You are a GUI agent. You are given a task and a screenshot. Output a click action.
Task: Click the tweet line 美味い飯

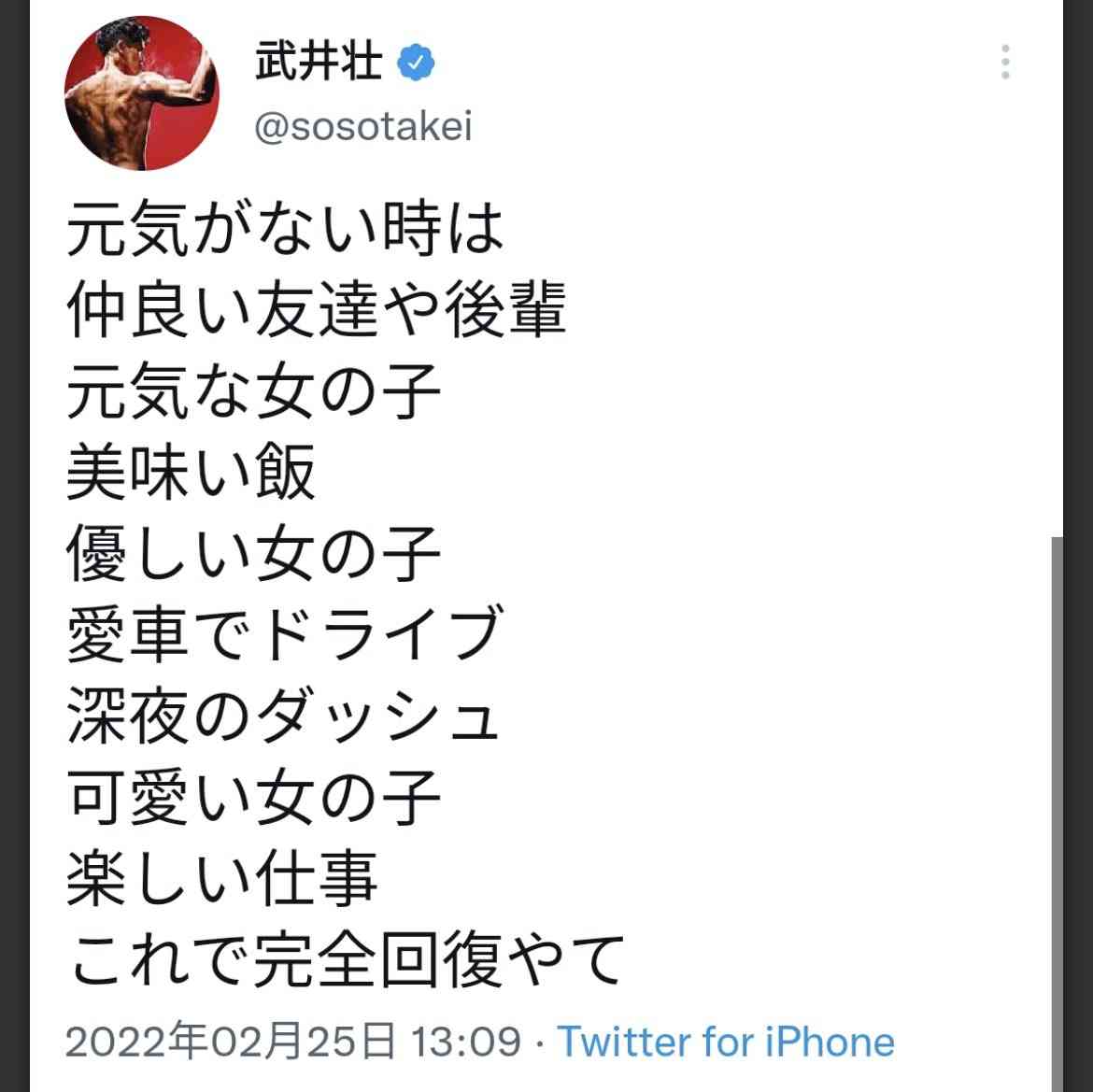point(191,472)
